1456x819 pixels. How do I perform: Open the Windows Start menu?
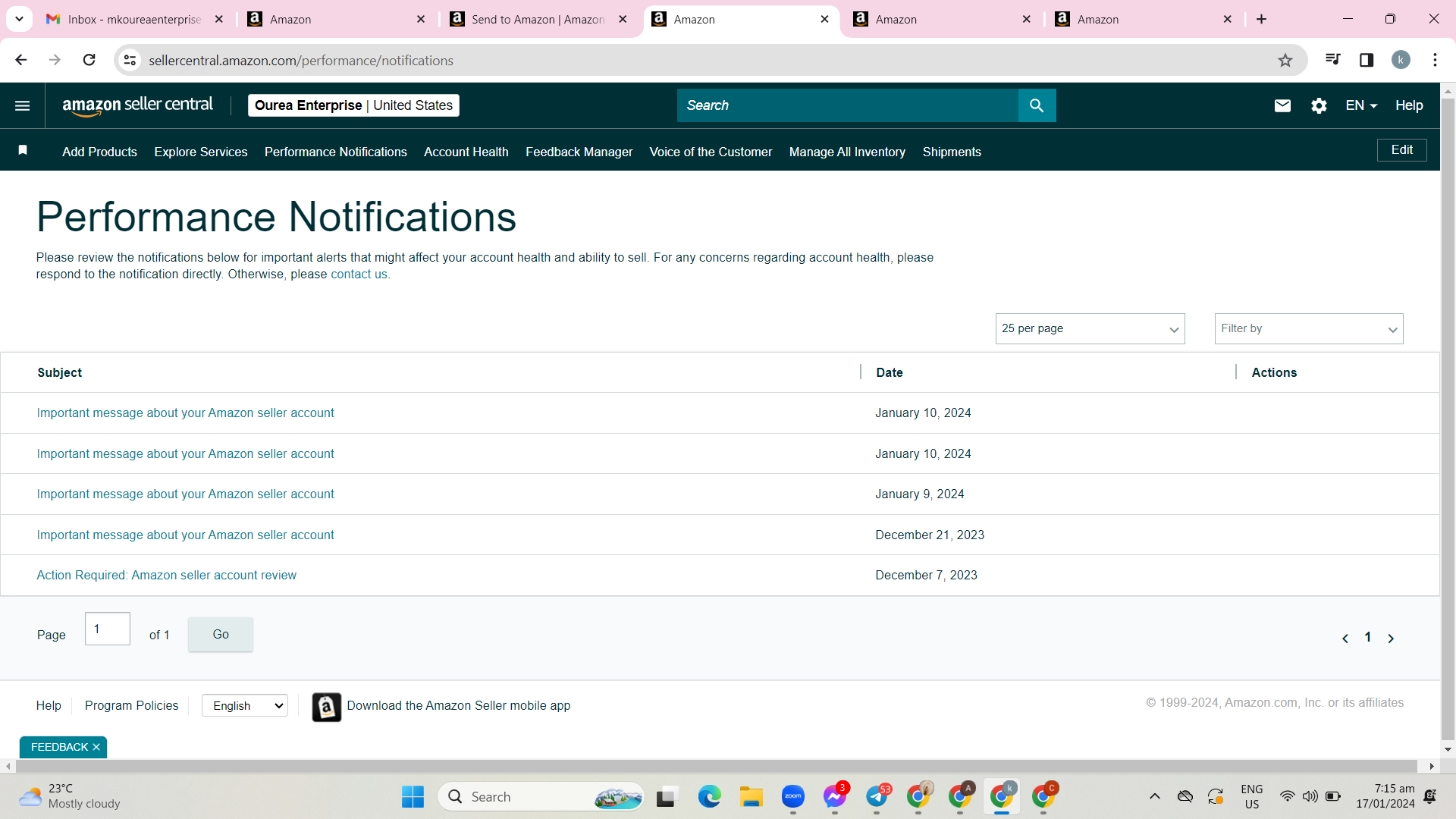click(413, 796)
